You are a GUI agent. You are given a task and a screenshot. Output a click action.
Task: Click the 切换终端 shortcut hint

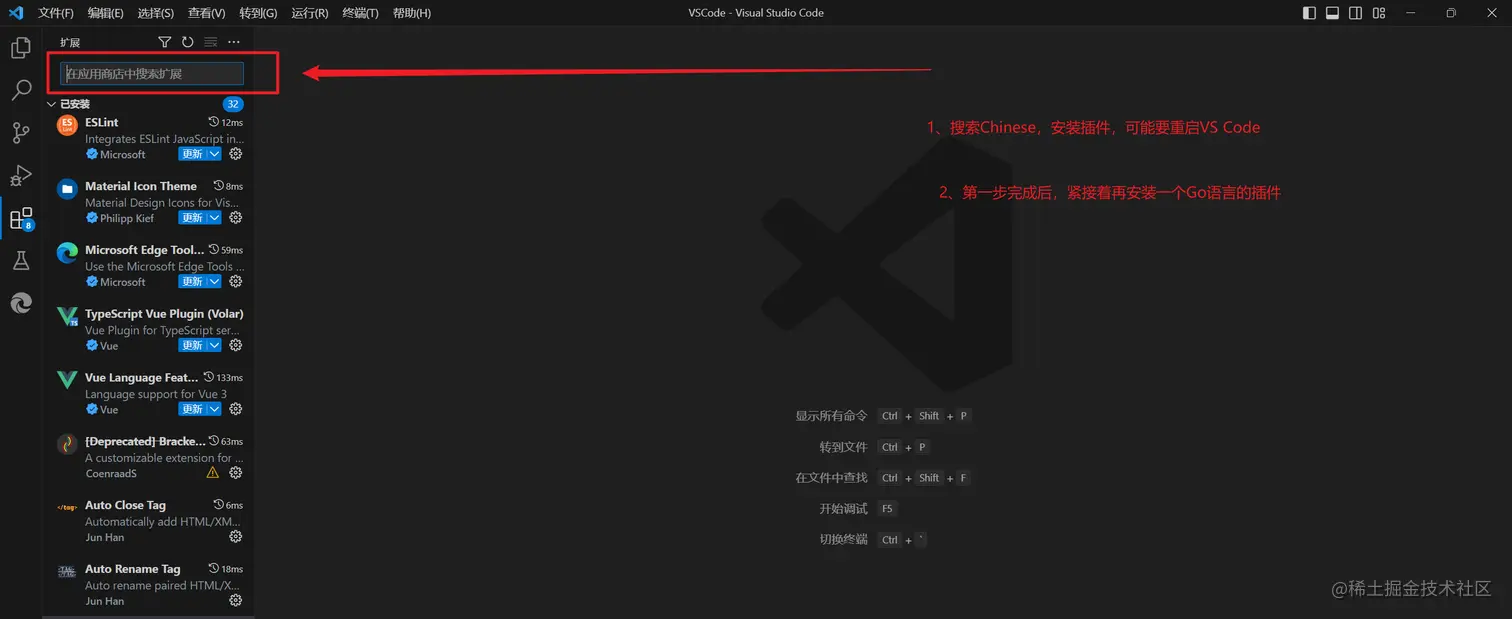pyautogui.click(x=844, y=540)
